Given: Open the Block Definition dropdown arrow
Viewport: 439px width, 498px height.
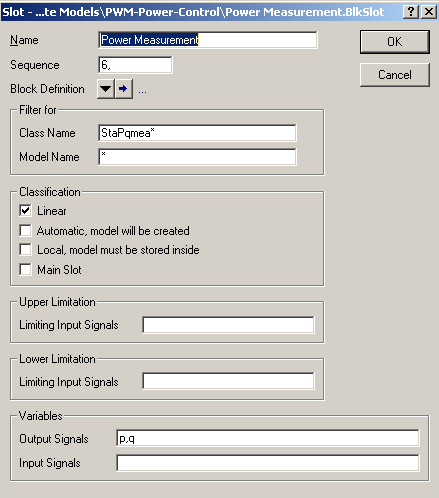Looking at the screenshot, I should 106,89.
